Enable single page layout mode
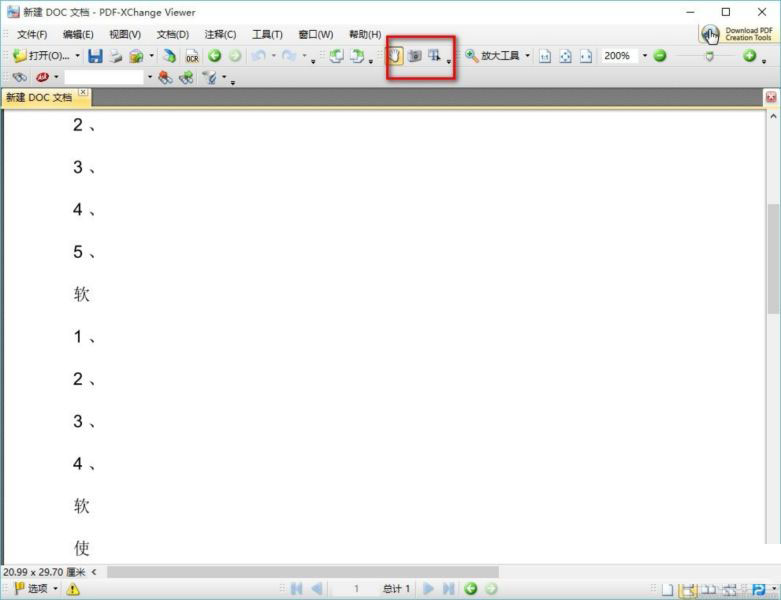This screenshot has width=781, height=600. tap(667, 590)
